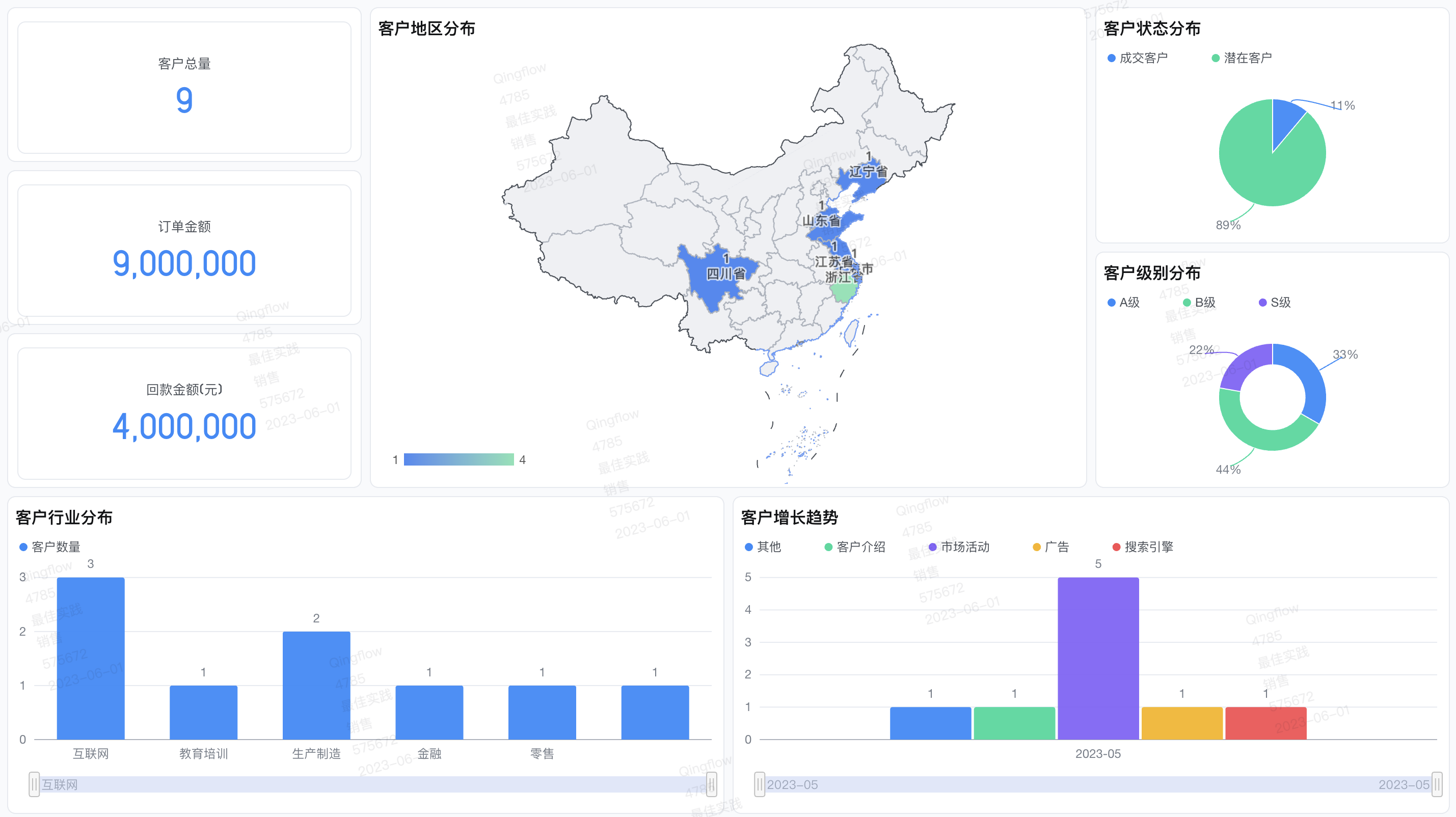This screenshot has height=817, width=1456.
Task: Click the green 客户介绍 bar in growth trend
Action: [1015, 723]
